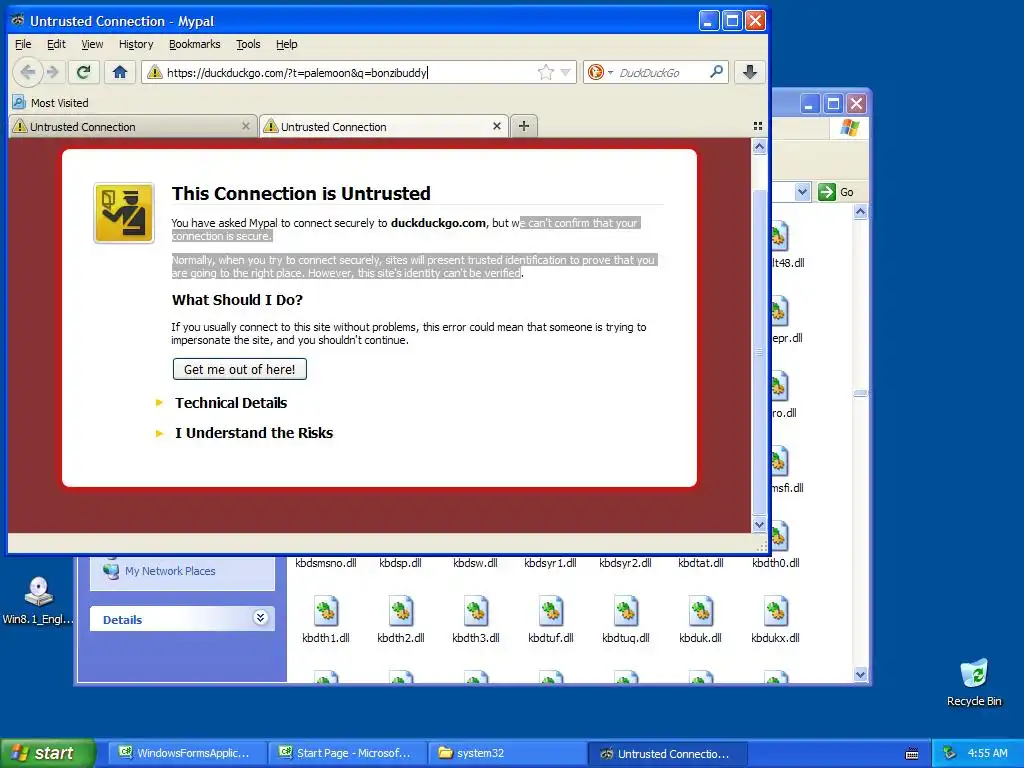The height and width of the screenshot is (768, 1024).
Task: Select the kbdsp.dll file name
Action: point(400,563)
